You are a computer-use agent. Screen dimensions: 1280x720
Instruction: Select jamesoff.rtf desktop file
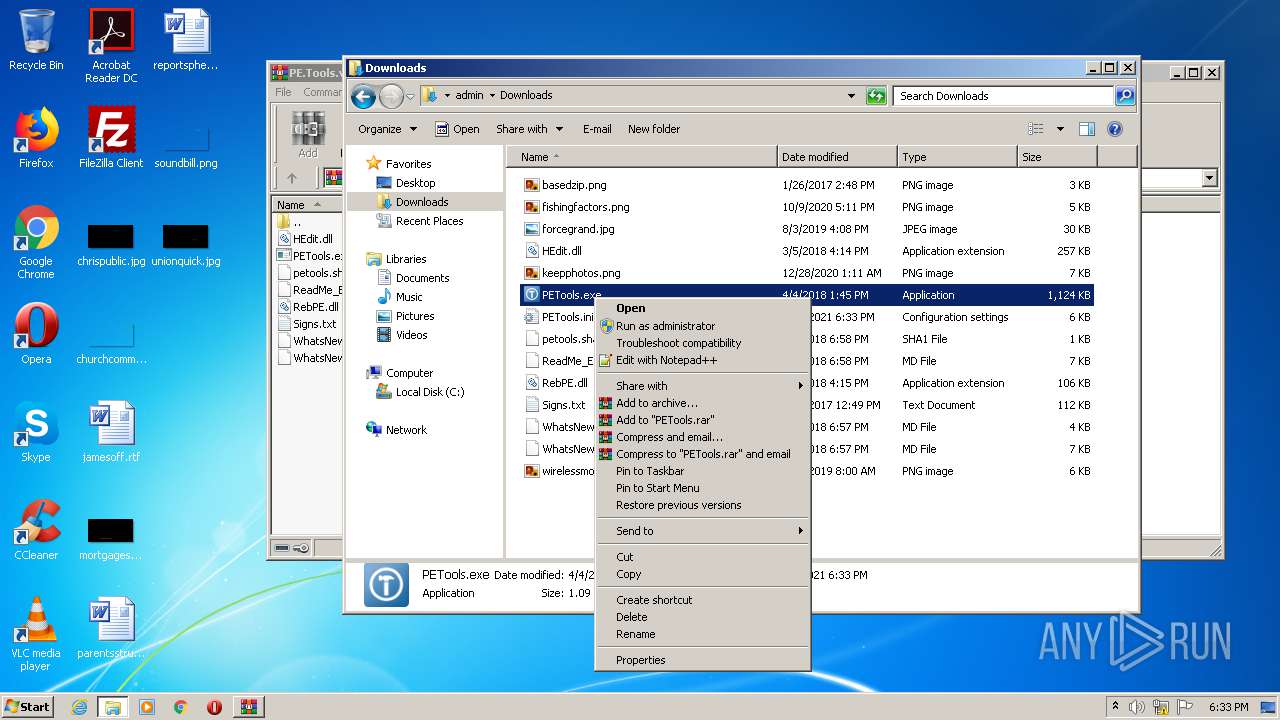(111, 432)
